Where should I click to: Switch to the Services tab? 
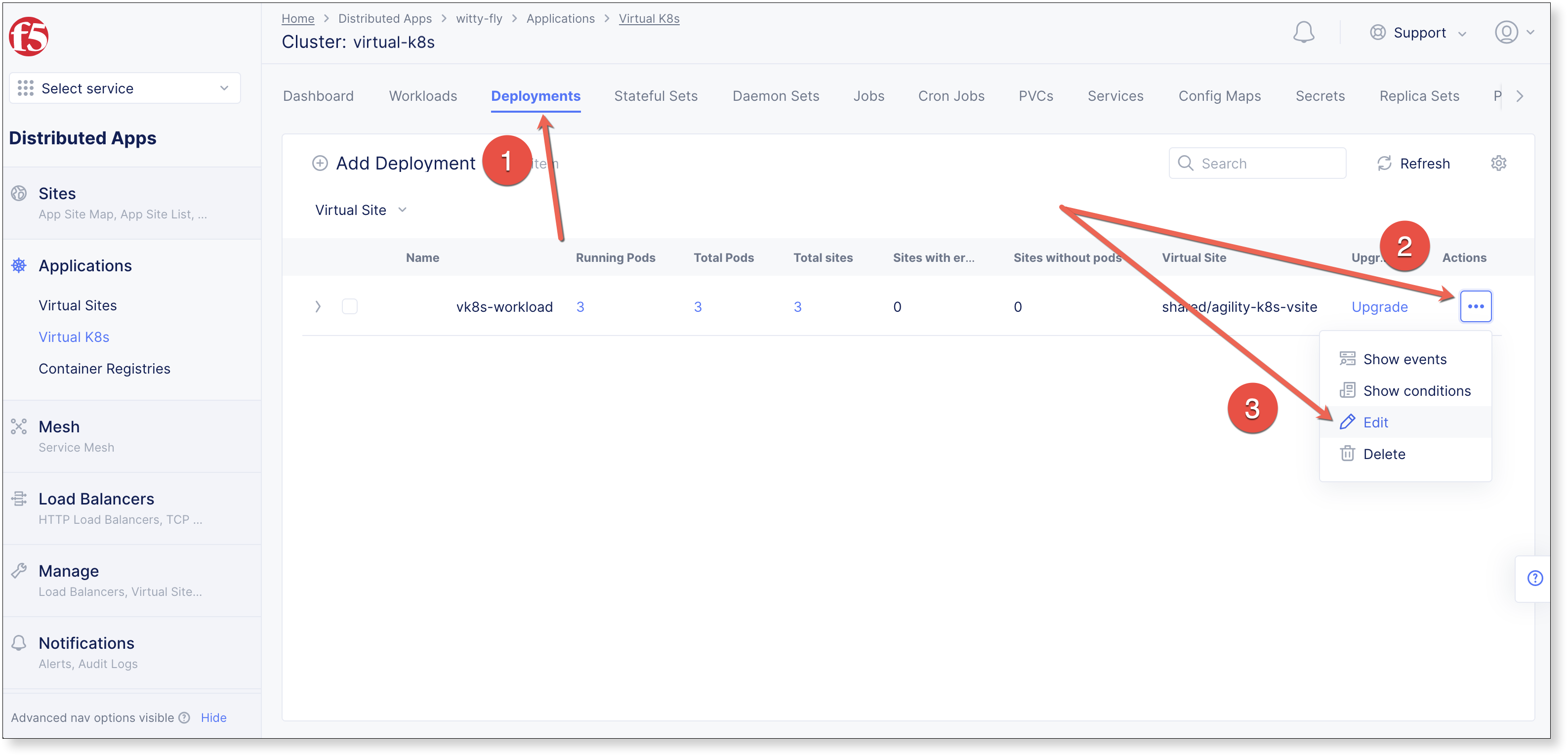[x=1115, y=96]
